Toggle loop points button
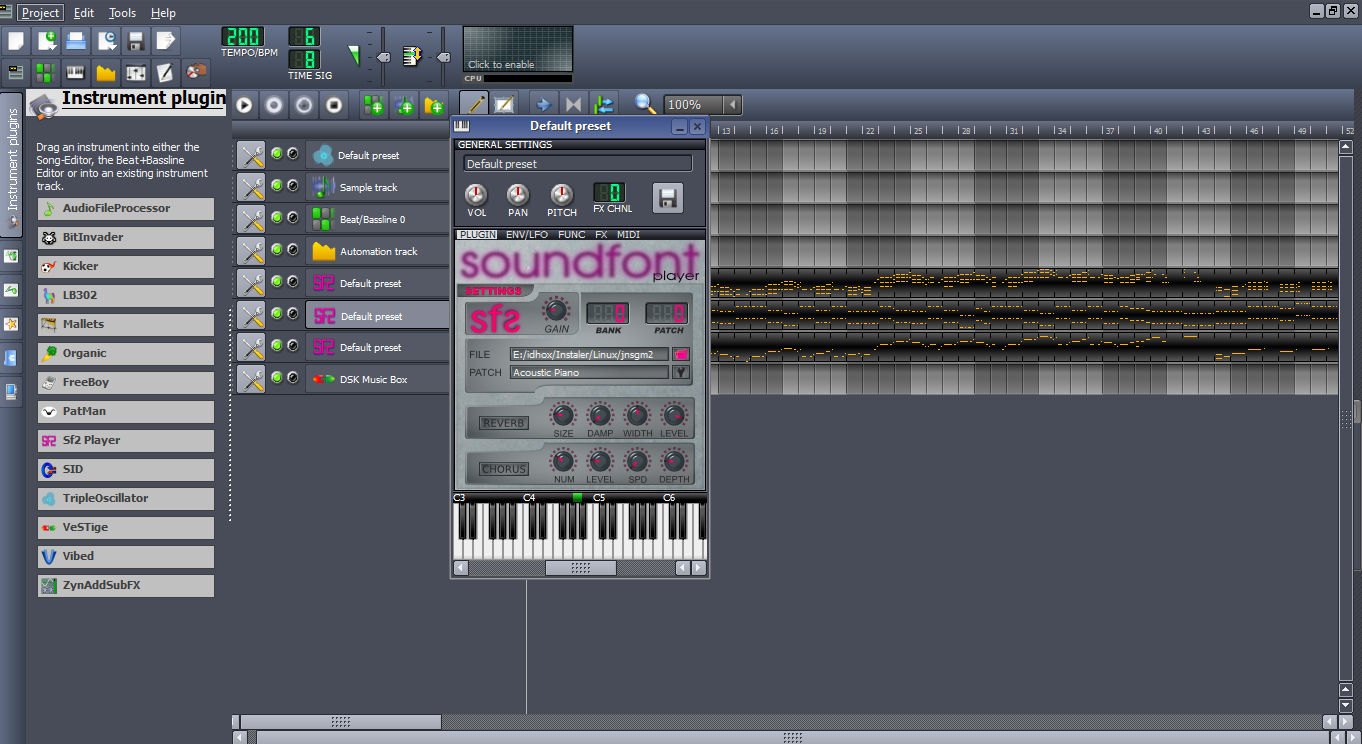The width and height of the screenshot is (1362, 744). point(573,104)
